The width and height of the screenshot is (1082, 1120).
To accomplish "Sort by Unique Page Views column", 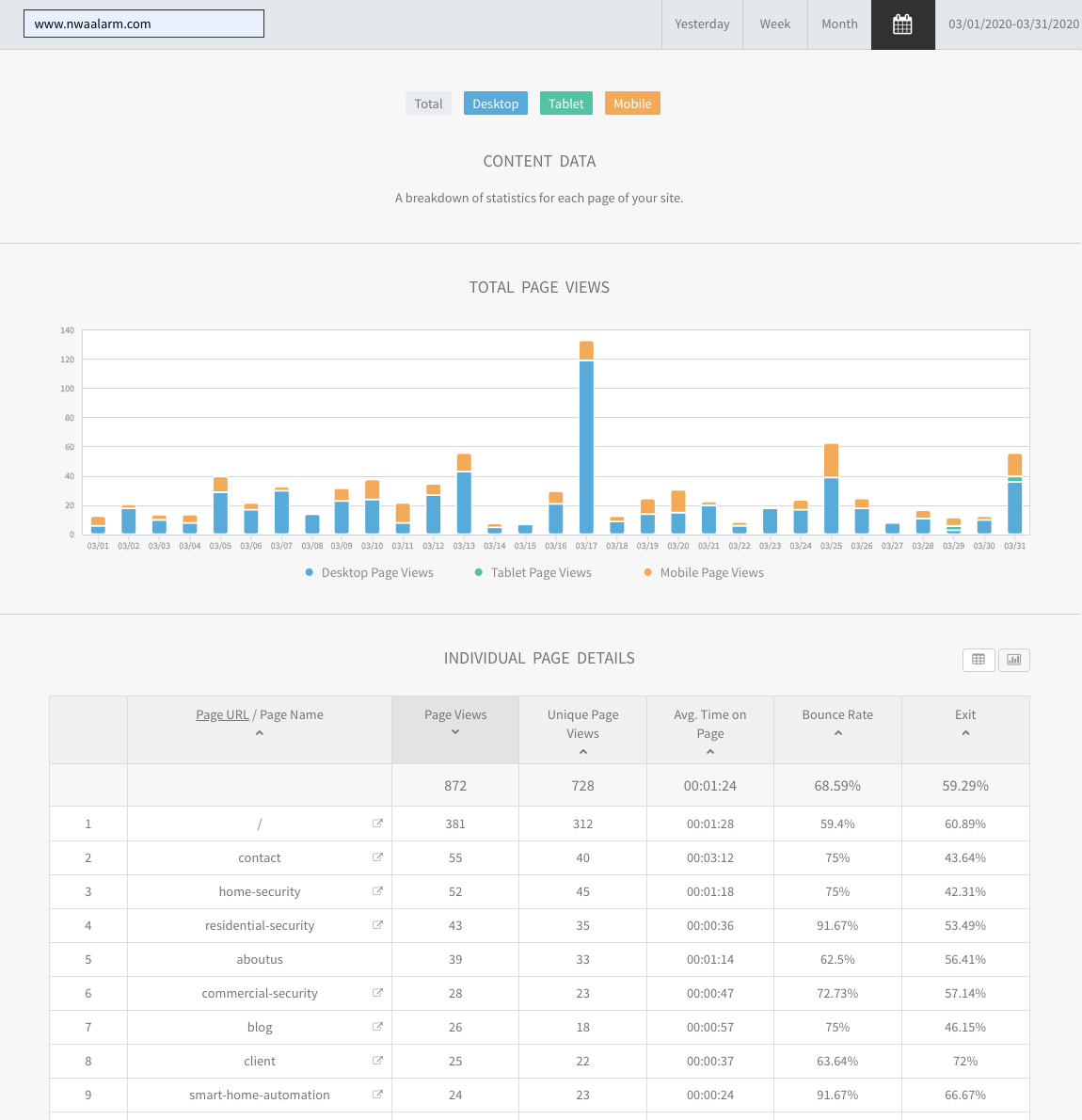I will [582, 730].
